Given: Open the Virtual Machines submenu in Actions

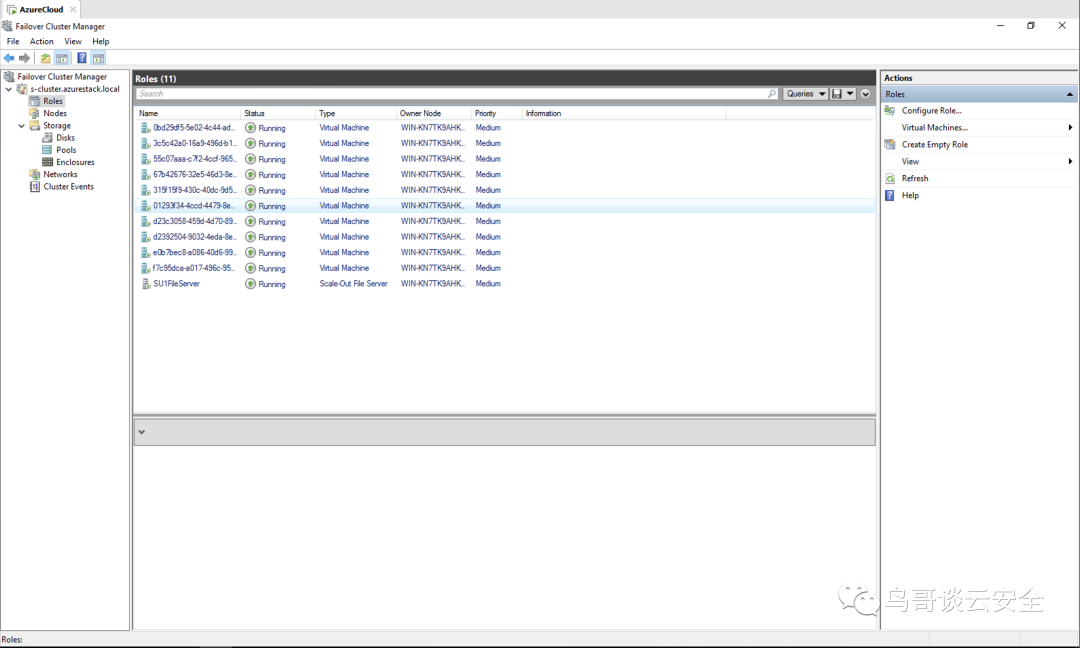Looking at the screenshot, I should 935,127.
